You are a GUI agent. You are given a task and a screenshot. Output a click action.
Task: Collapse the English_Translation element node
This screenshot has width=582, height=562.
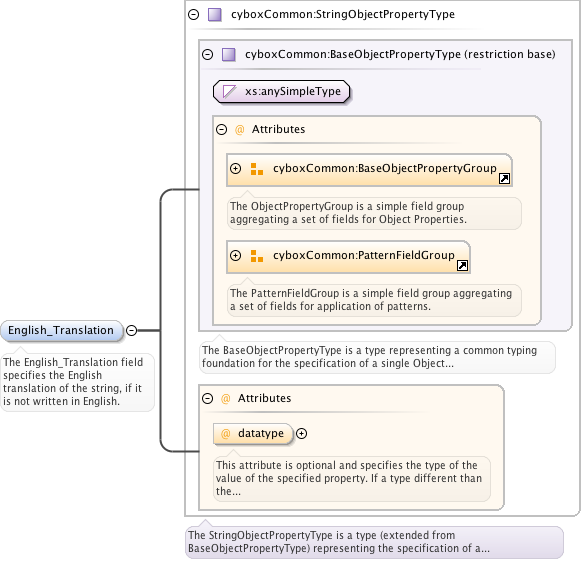[131, 330]
